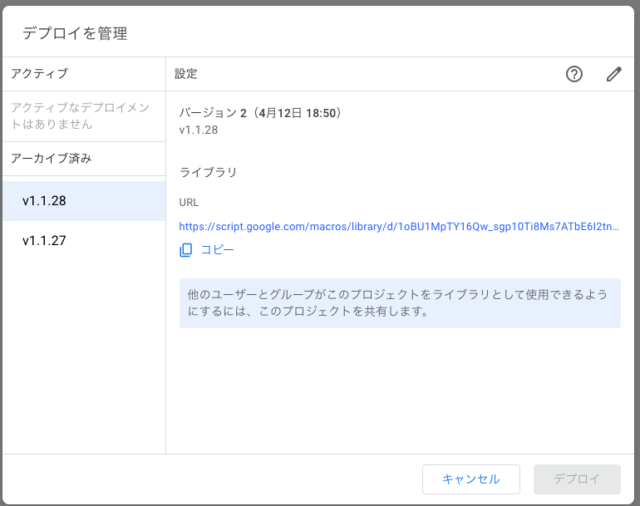Image resolution: width=640 pixels, height=506 pixels.
Task: Click the アクティブなデプロイメントはありません message
Action: point(80,116)
